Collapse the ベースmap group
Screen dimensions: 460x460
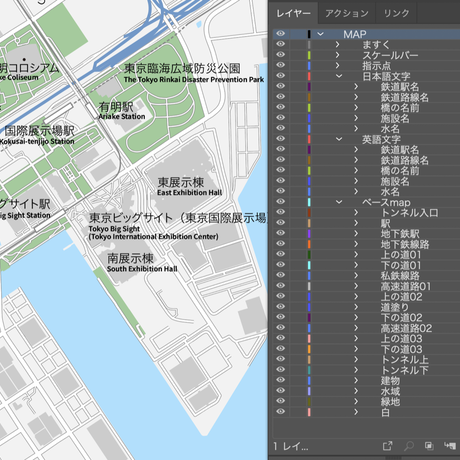pos(339,202)
